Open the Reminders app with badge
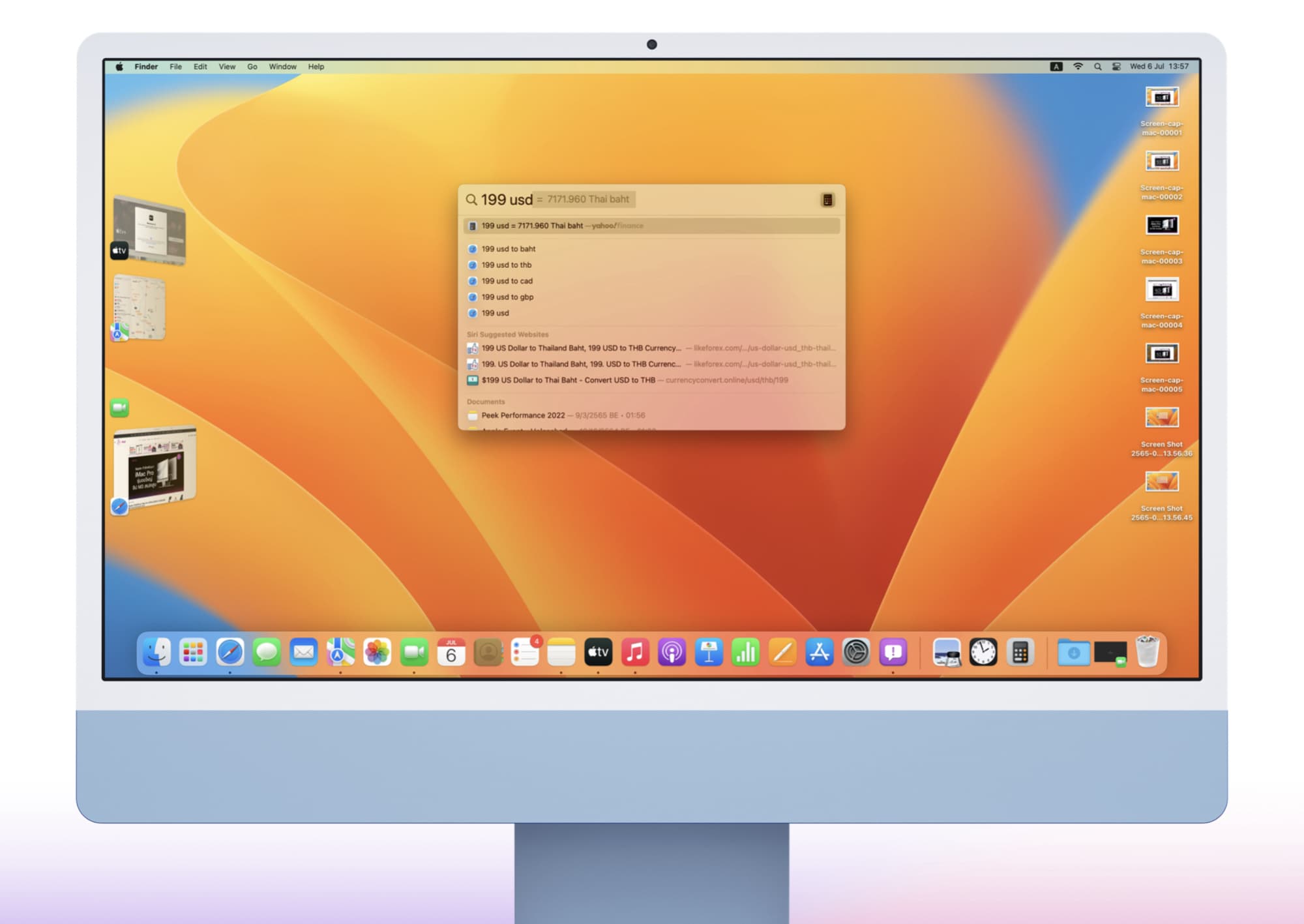The width and height of the screenshot is (1304, 924). click(525, 651)
